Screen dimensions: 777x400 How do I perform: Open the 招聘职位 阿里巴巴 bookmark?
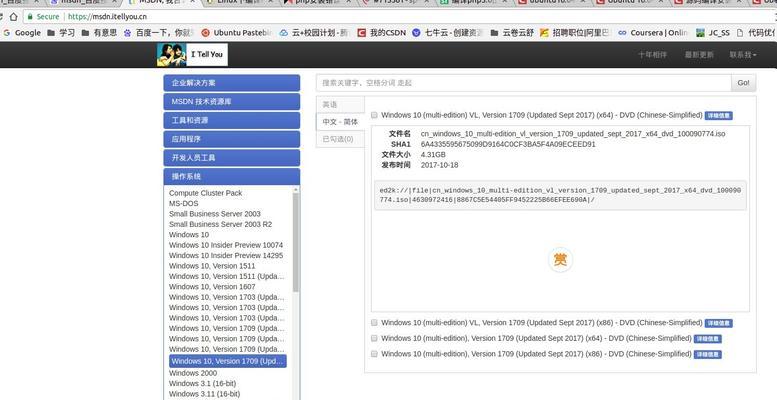575,33
